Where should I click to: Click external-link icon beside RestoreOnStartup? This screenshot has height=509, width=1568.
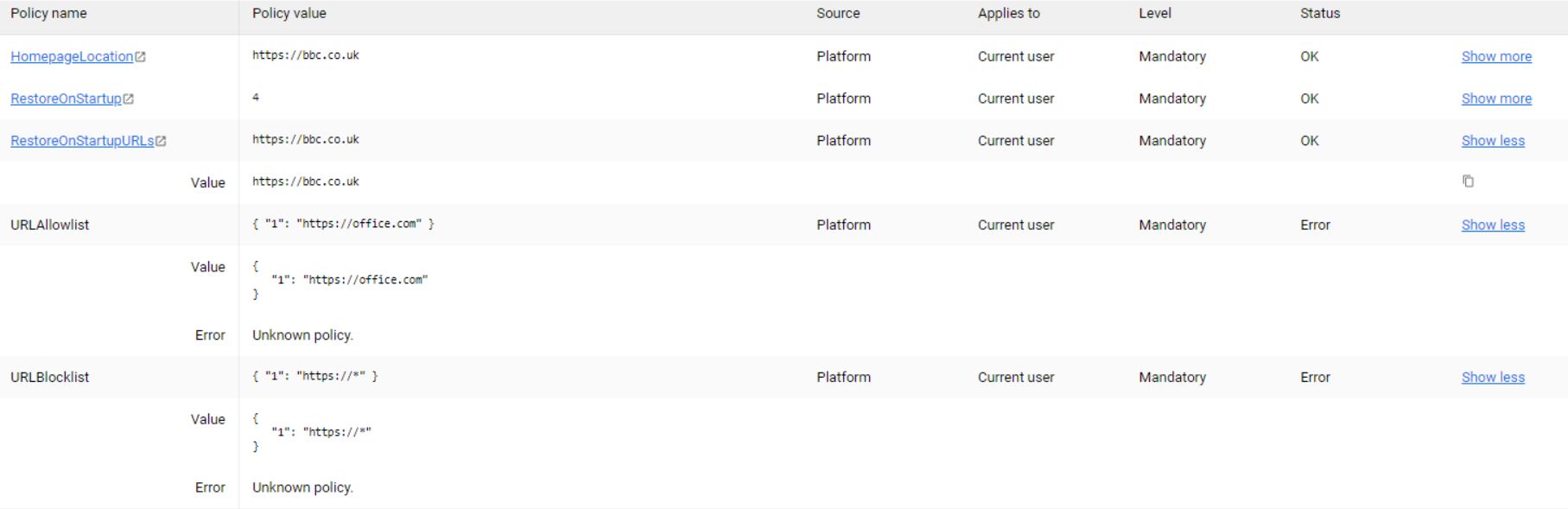pos(129,99)
